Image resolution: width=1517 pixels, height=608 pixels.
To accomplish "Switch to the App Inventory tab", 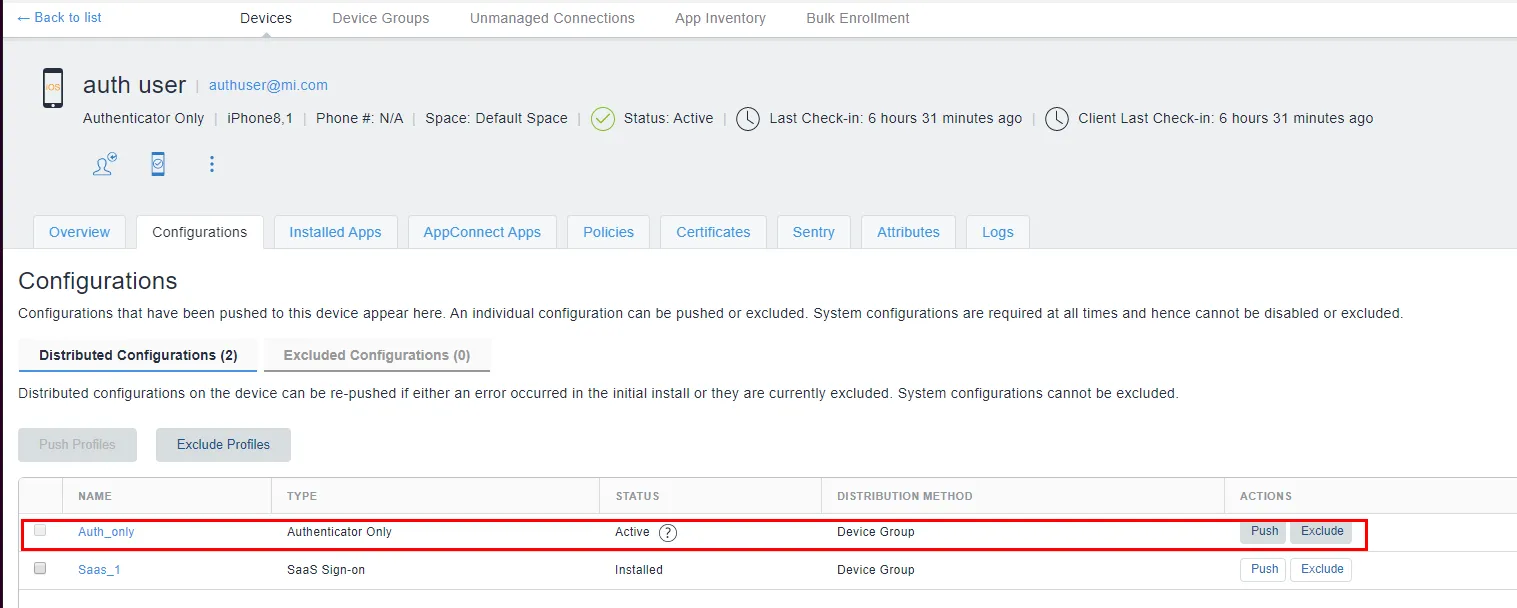I will pos(720,18).
